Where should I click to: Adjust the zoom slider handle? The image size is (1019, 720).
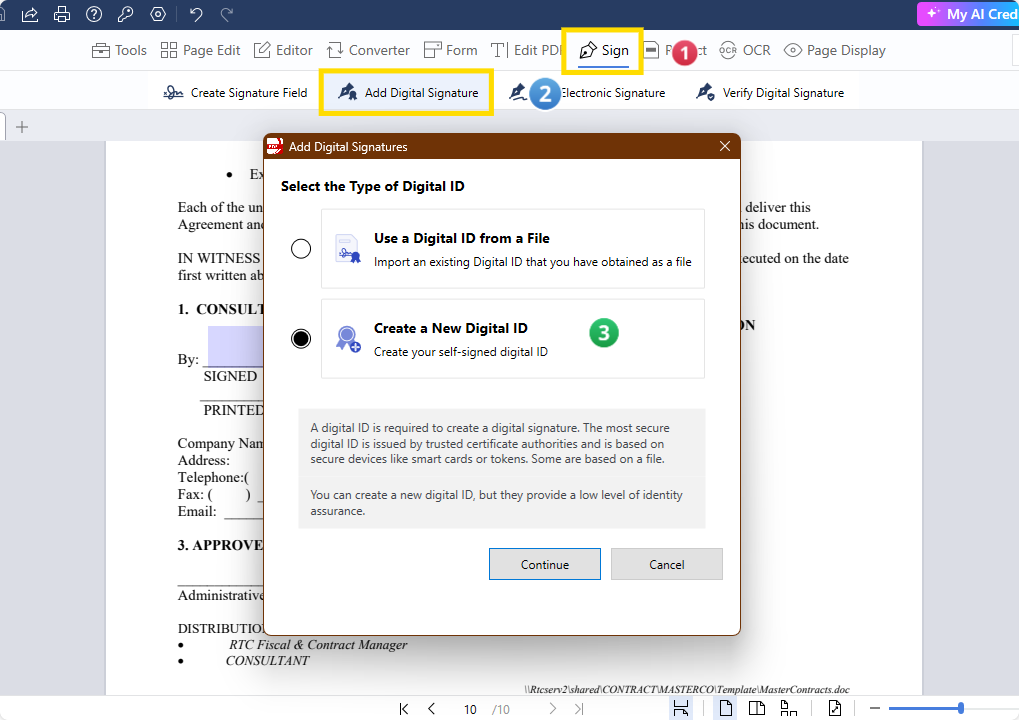click(960, 709)
